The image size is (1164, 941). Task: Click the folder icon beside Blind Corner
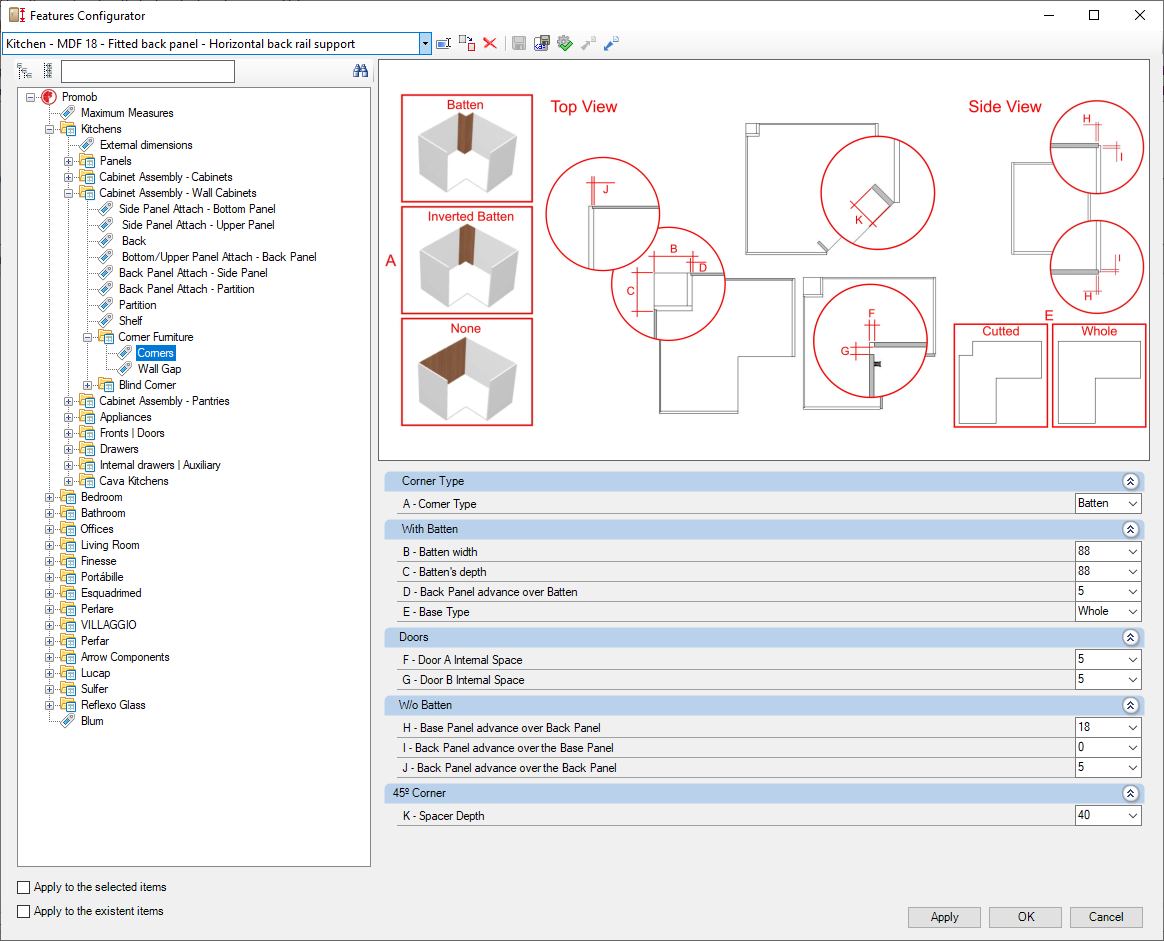[x=106, y=385]
